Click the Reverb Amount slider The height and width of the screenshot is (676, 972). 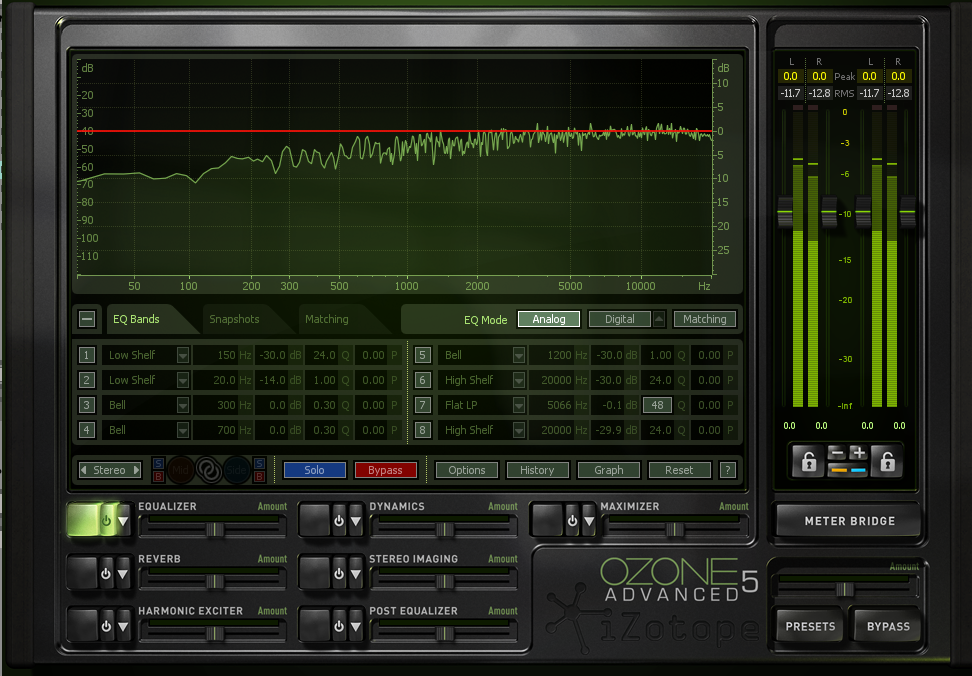click(x=214, y=581)
